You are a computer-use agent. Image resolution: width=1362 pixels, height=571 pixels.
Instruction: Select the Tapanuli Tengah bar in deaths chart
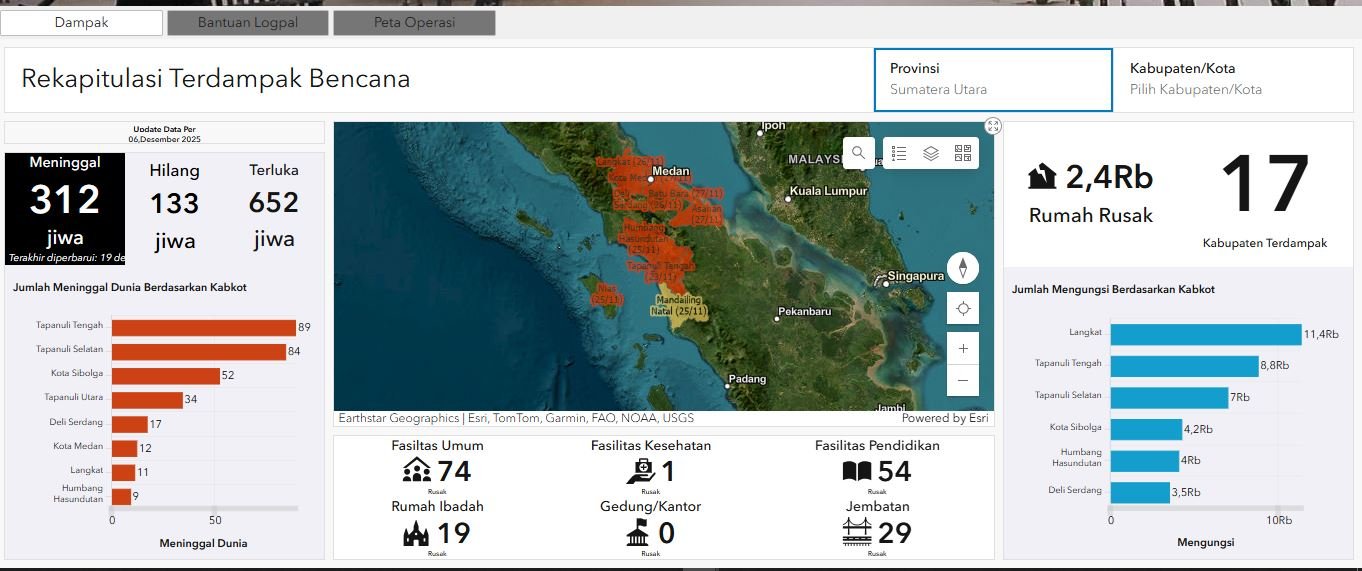coord(203,328)
